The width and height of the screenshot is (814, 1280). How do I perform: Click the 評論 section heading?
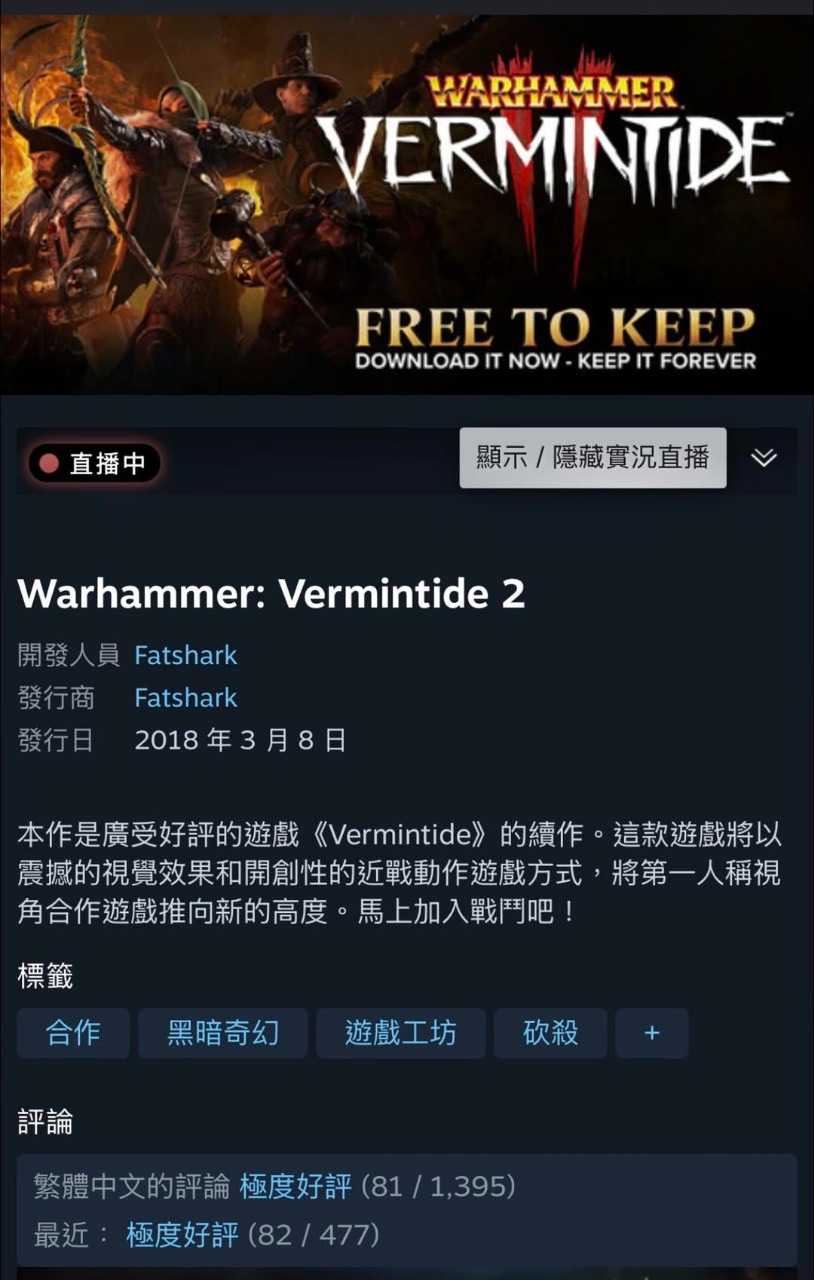tap(45, 1122)
